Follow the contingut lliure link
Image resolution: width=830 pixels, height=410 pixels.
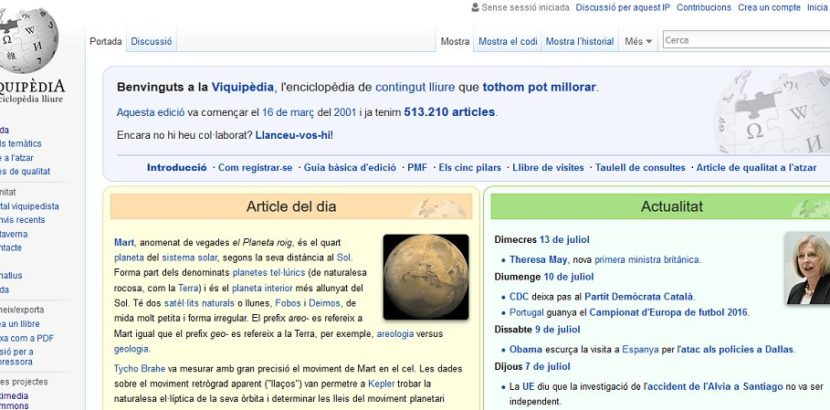click(x=415, y=87)
